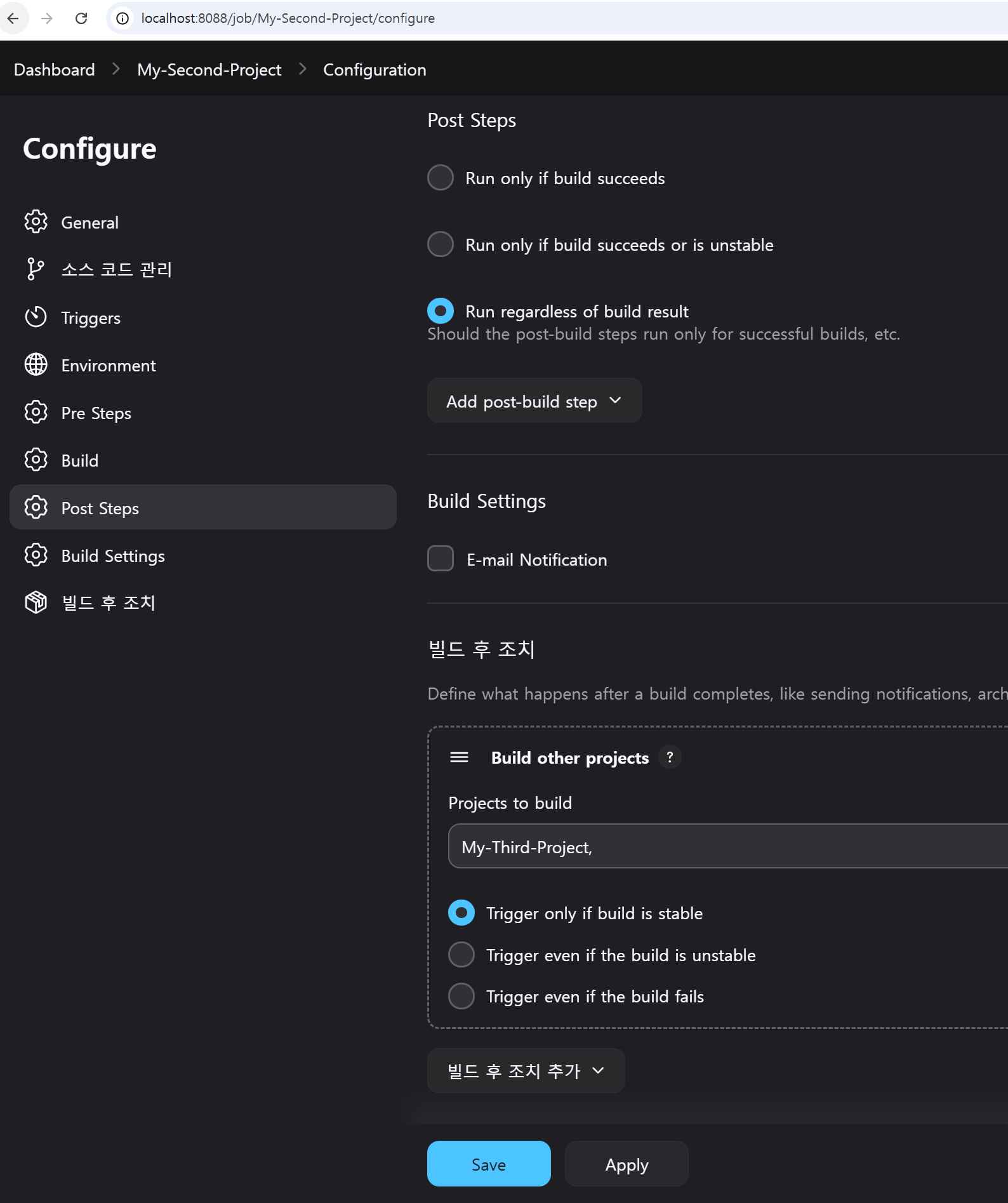Click the Save button
Image resolution: width=1008 pixels, height=1203 pixels.
coord(488,1164)
